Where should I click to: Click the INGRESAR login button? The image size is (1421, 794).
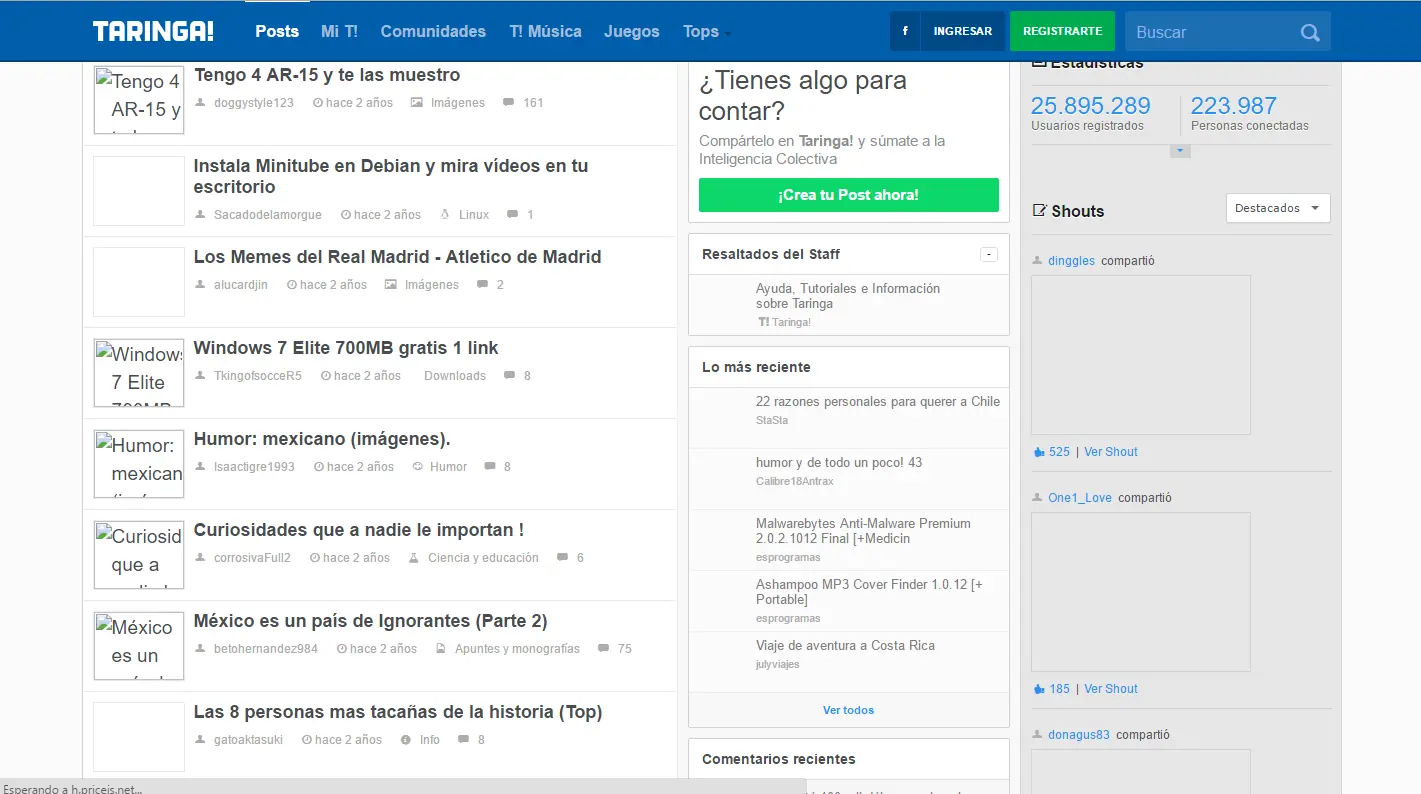click(963, 31)
